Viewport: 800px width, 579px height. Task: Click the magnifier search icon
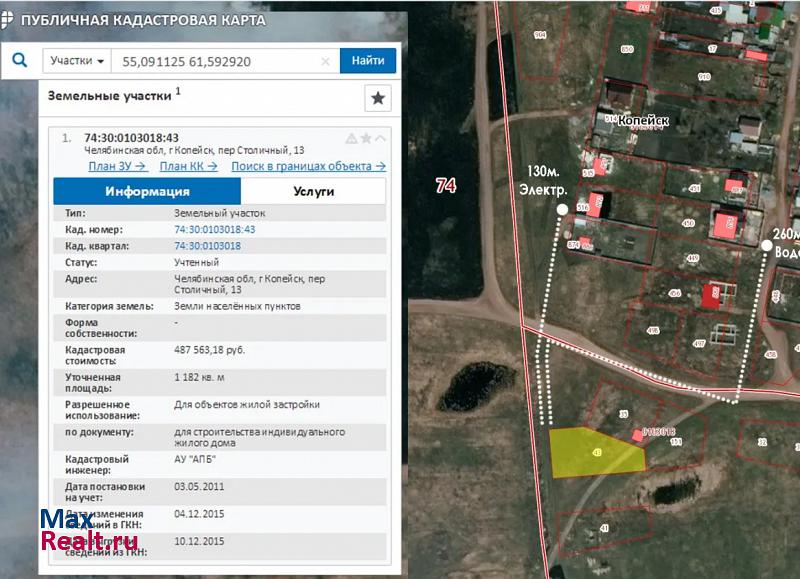(19, 60)
